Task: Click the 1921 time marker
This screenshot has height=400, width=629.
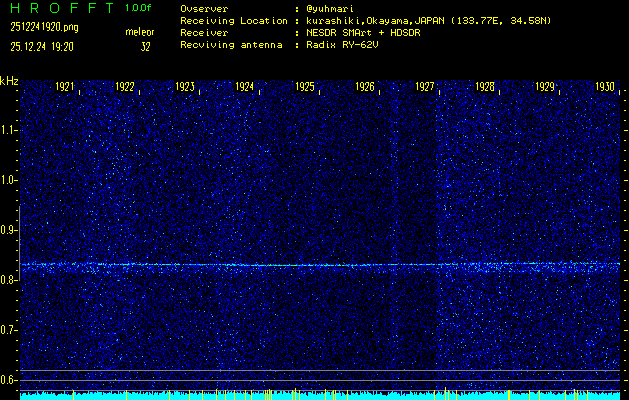Action: [x=65, y=87]
